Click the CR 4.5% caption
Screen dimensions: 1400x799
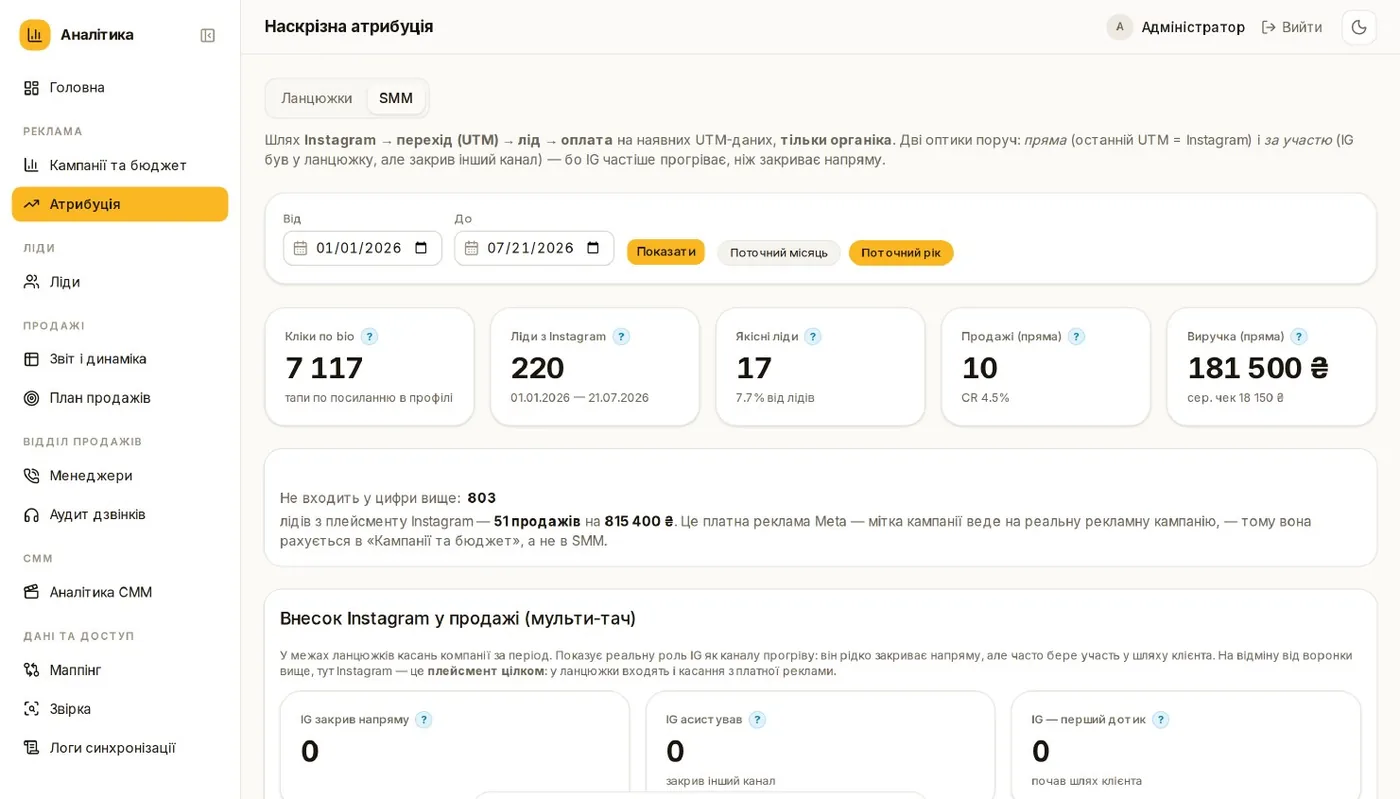coord(986,398)
